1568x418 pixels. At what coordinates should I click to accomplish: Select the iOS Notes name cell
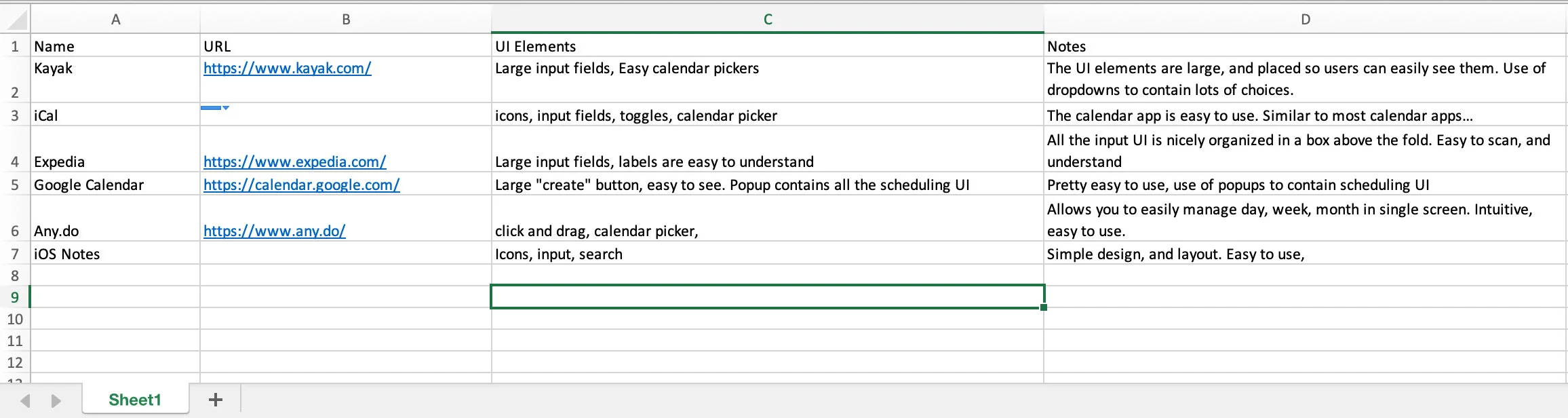[x=115, y=254]
